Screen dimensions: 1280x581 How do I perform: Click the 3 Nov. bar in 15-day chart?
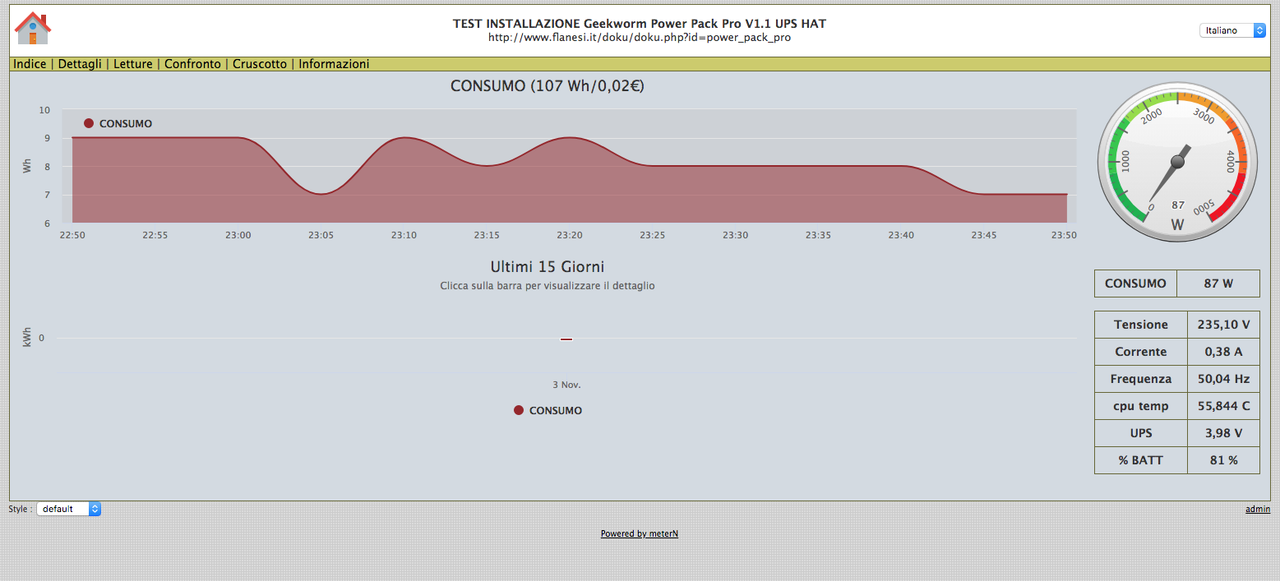tap(566, 339)
